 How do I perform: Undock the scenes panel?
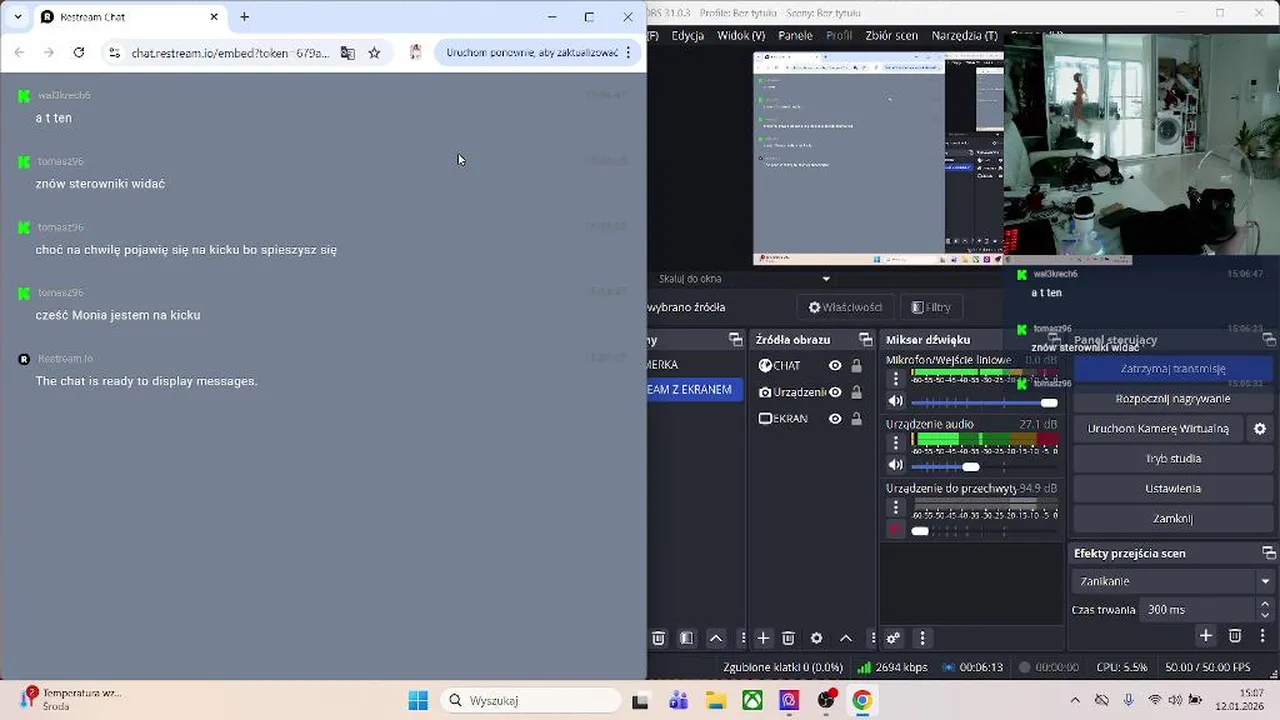pyautogui.click(x=736, y=340)
